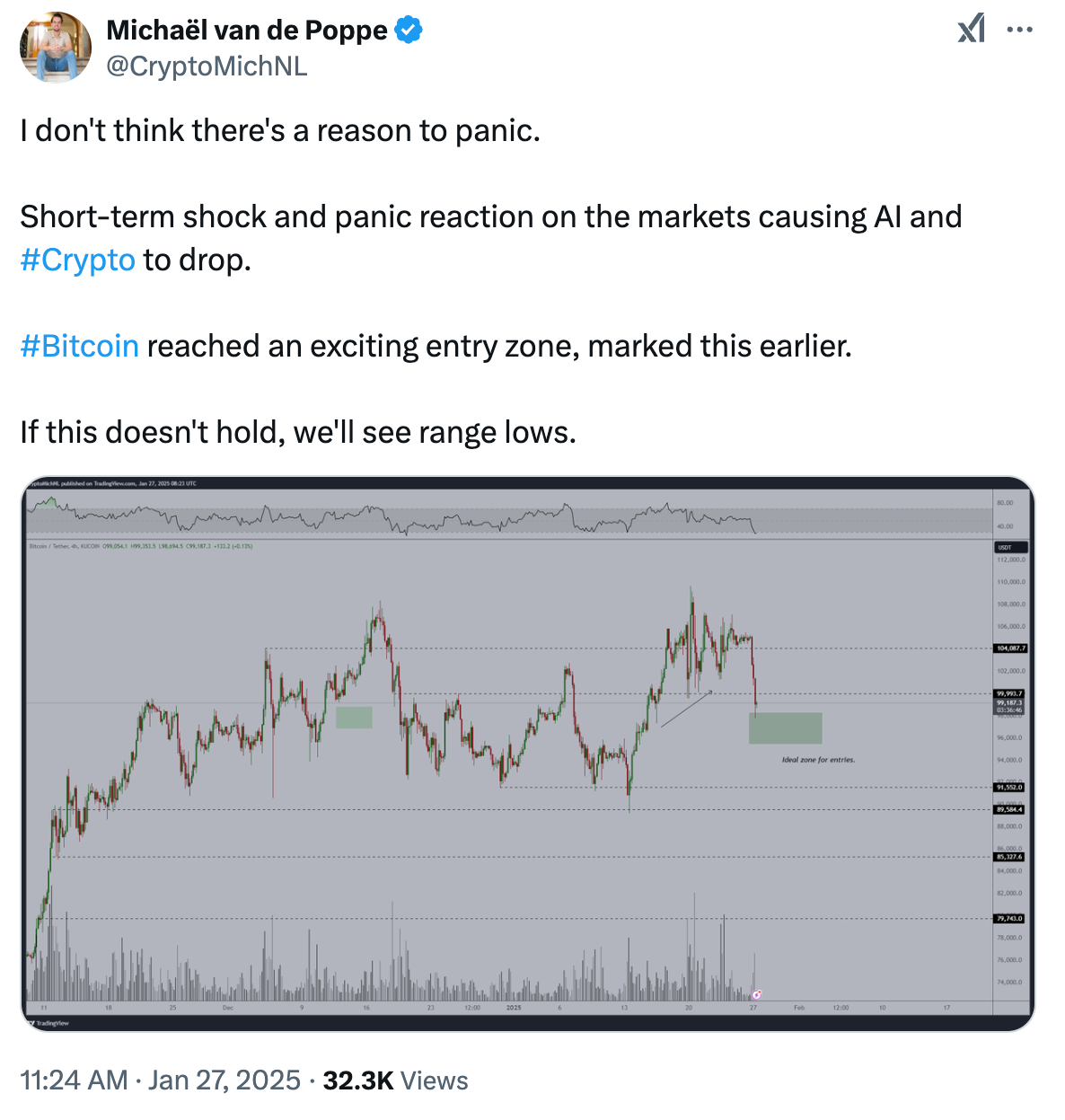Click the small pink marker on date axis
The height and width of the screenshot is (1120, 1065).
757,995
